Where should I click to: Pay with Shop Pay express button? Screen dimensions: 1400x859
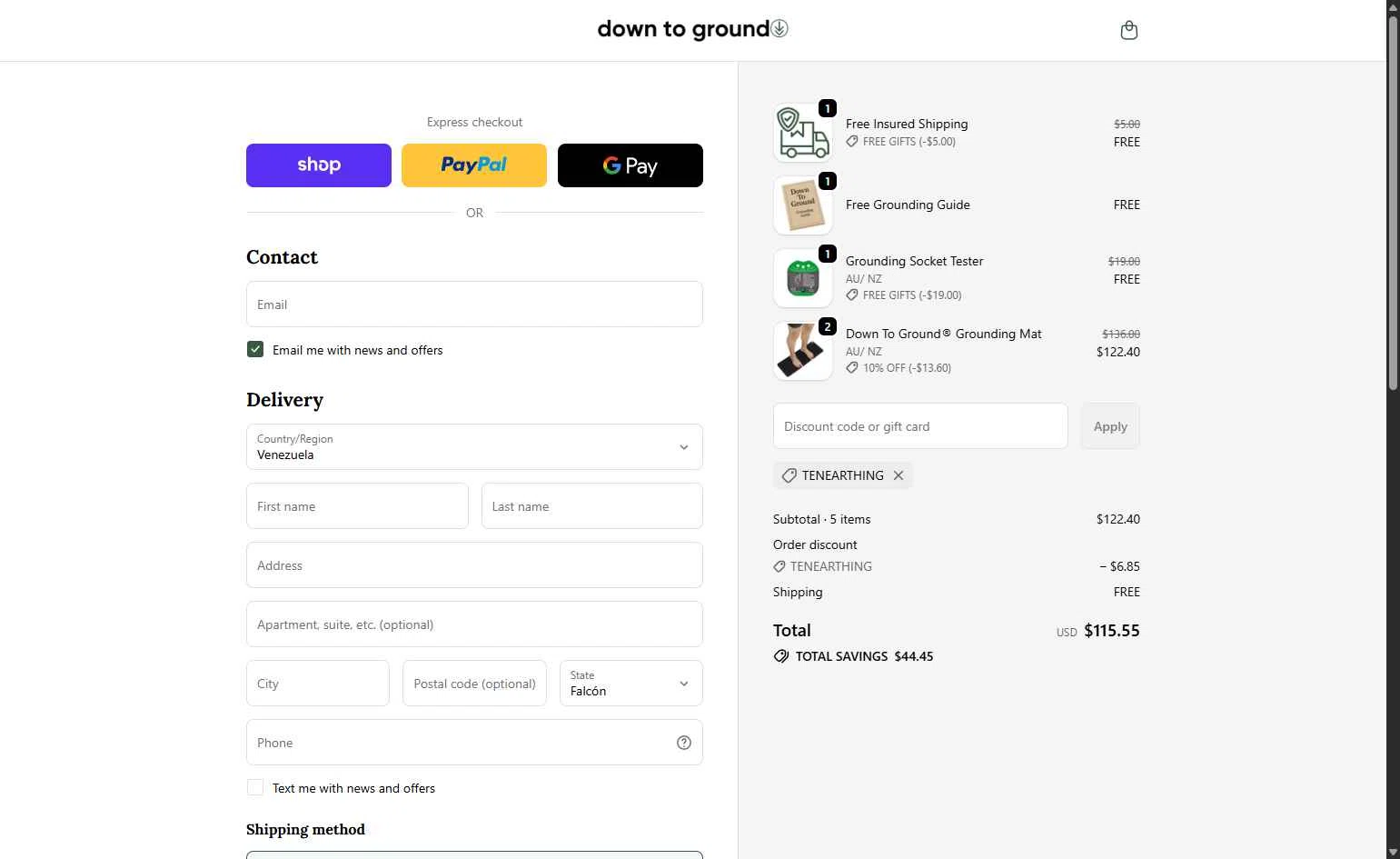(x=319, y=165)
